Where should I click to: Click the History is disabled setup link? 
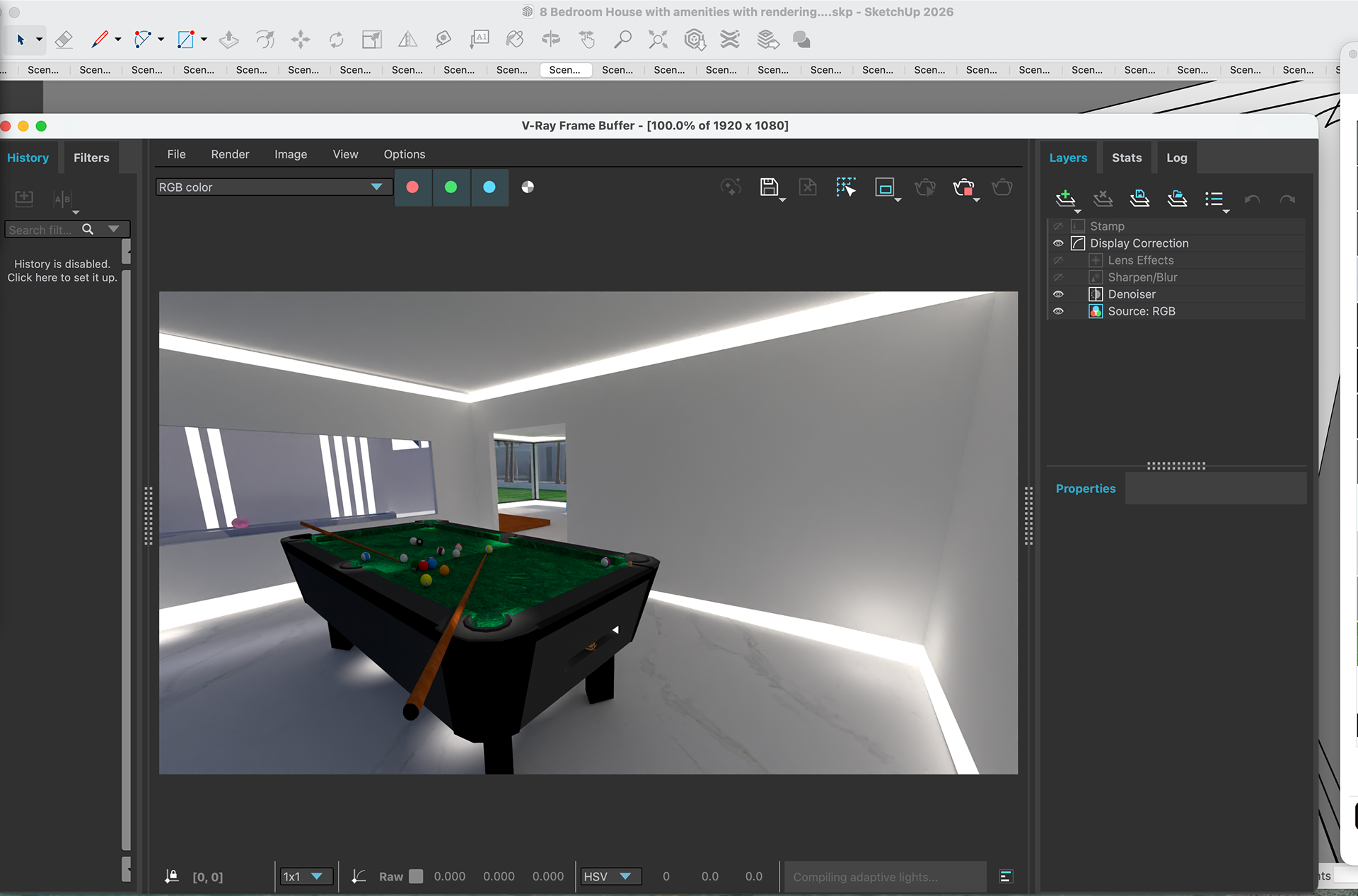62,271
